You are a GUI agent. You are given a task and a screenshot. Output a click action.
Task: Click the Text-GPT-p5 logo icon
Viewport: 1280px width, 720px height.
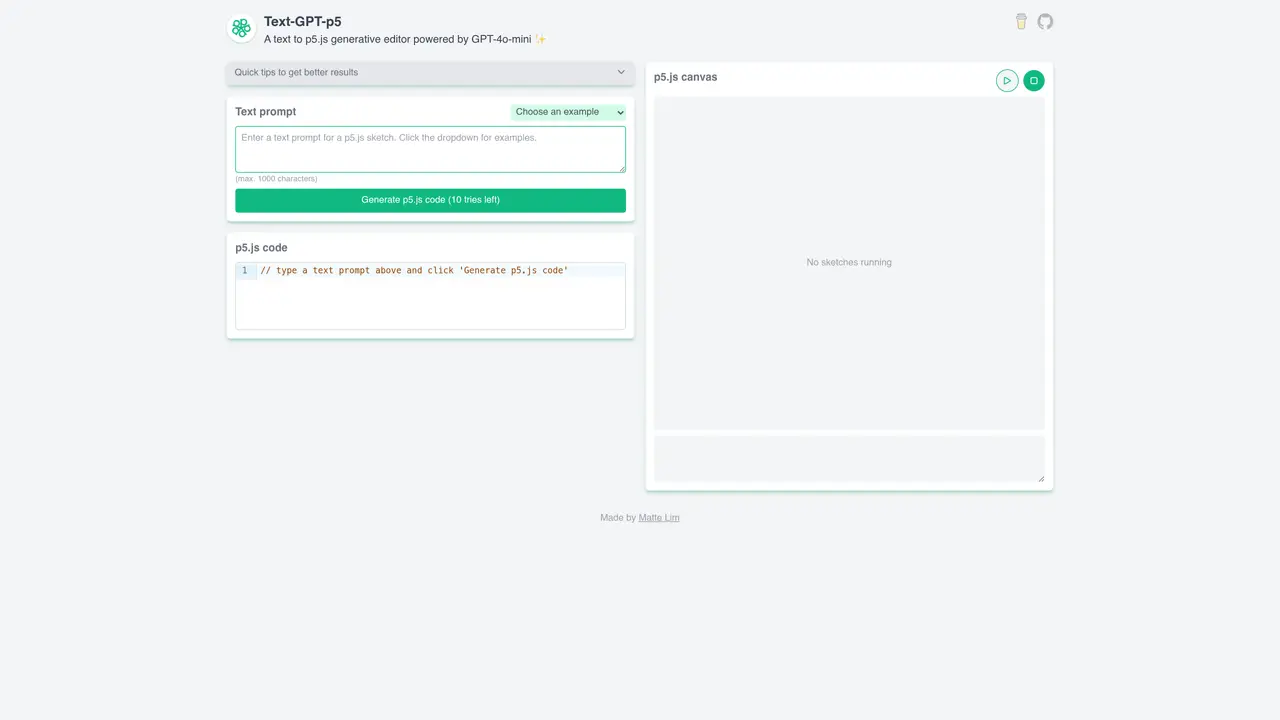click(x=241, y=29)
